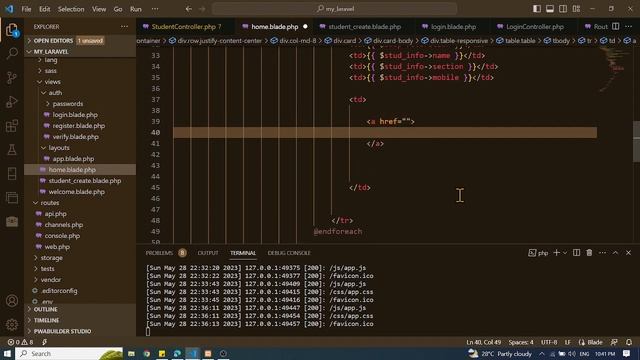
Task: Create new terminal with plus icon
Action: click(x=556, y=253)
